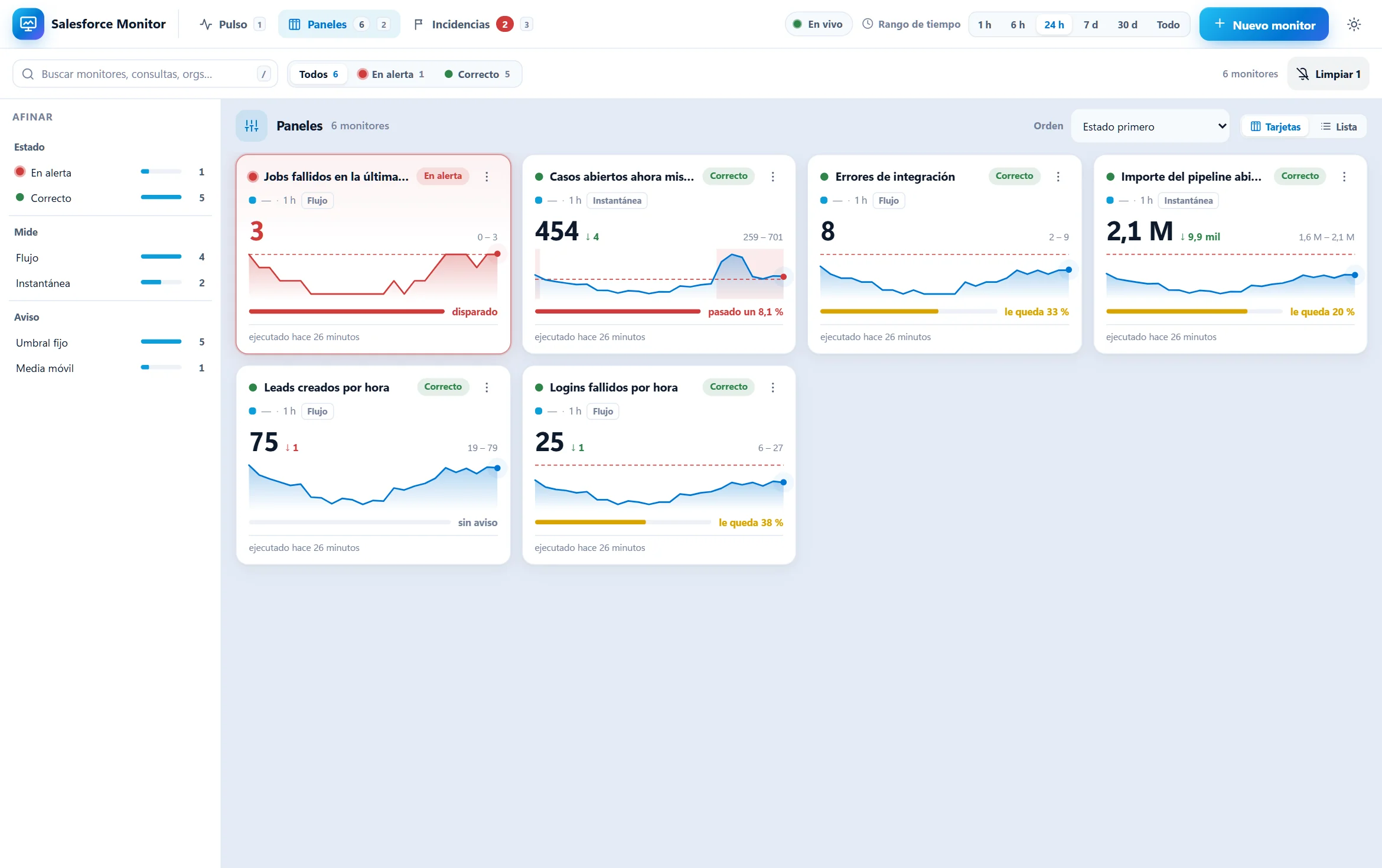Screen dimensions: 1382x868
Task: Click the le queda 33 % progress bar
Action: [x=909, y=311]
